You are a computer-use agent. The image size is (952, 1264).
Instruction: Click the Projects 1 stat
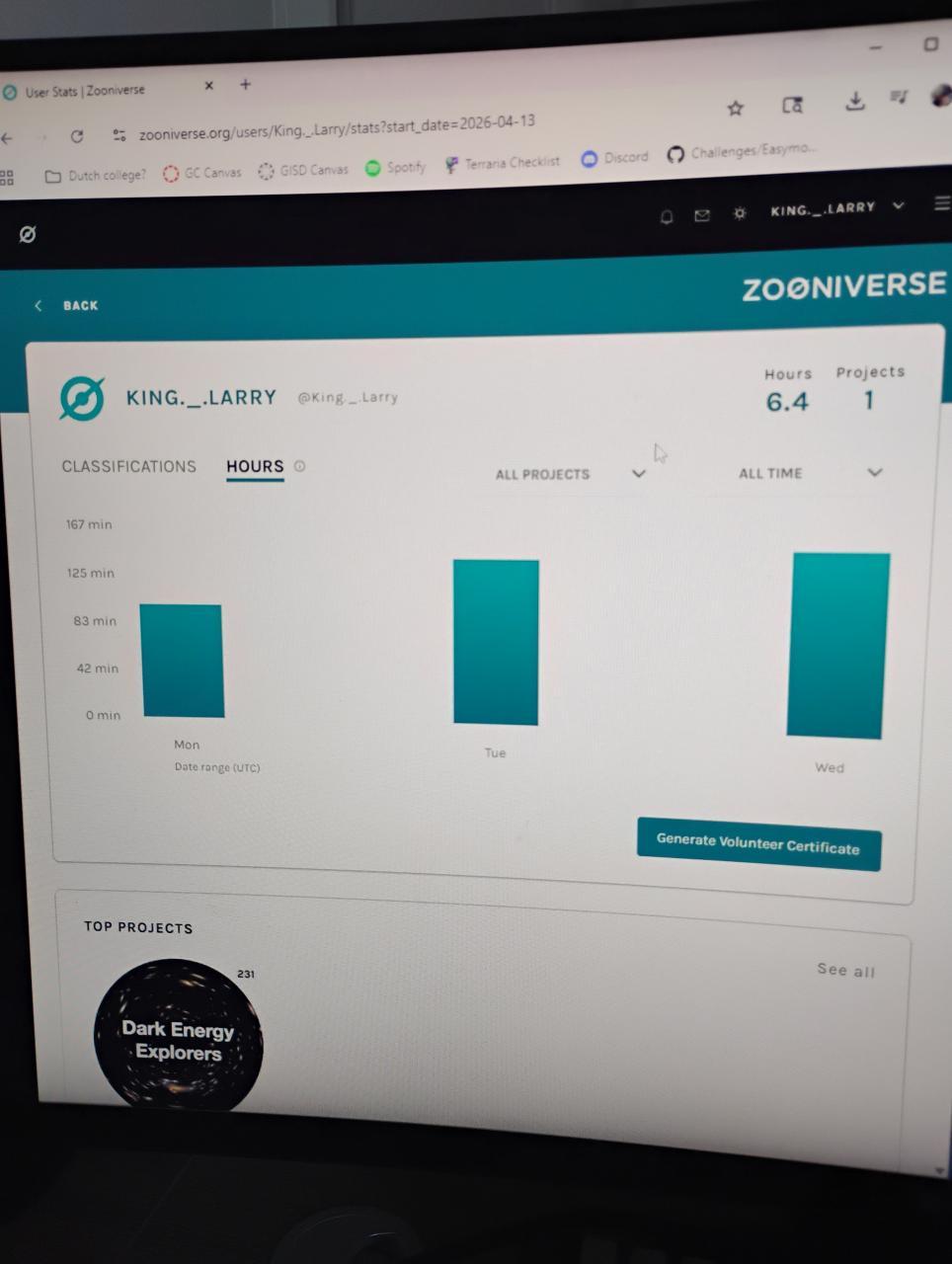click(870, 388)
